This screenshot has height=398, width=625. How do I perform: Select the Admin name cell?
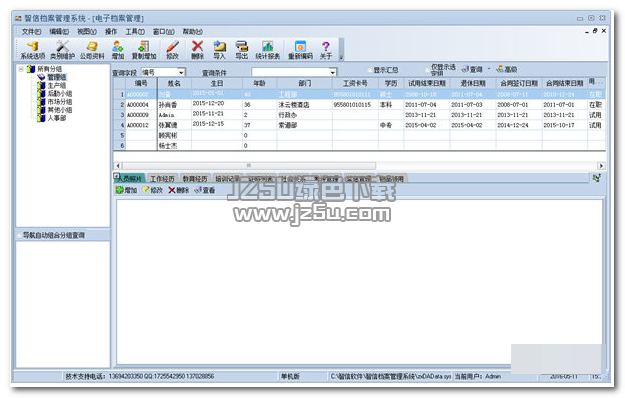pyautogui.click(x=174, y=115)
